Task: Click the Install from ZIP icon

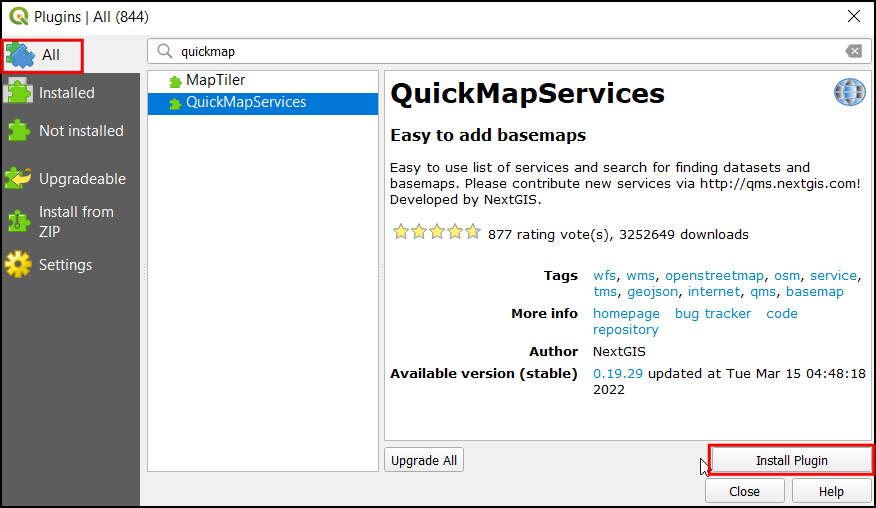Action: [18, 221]
